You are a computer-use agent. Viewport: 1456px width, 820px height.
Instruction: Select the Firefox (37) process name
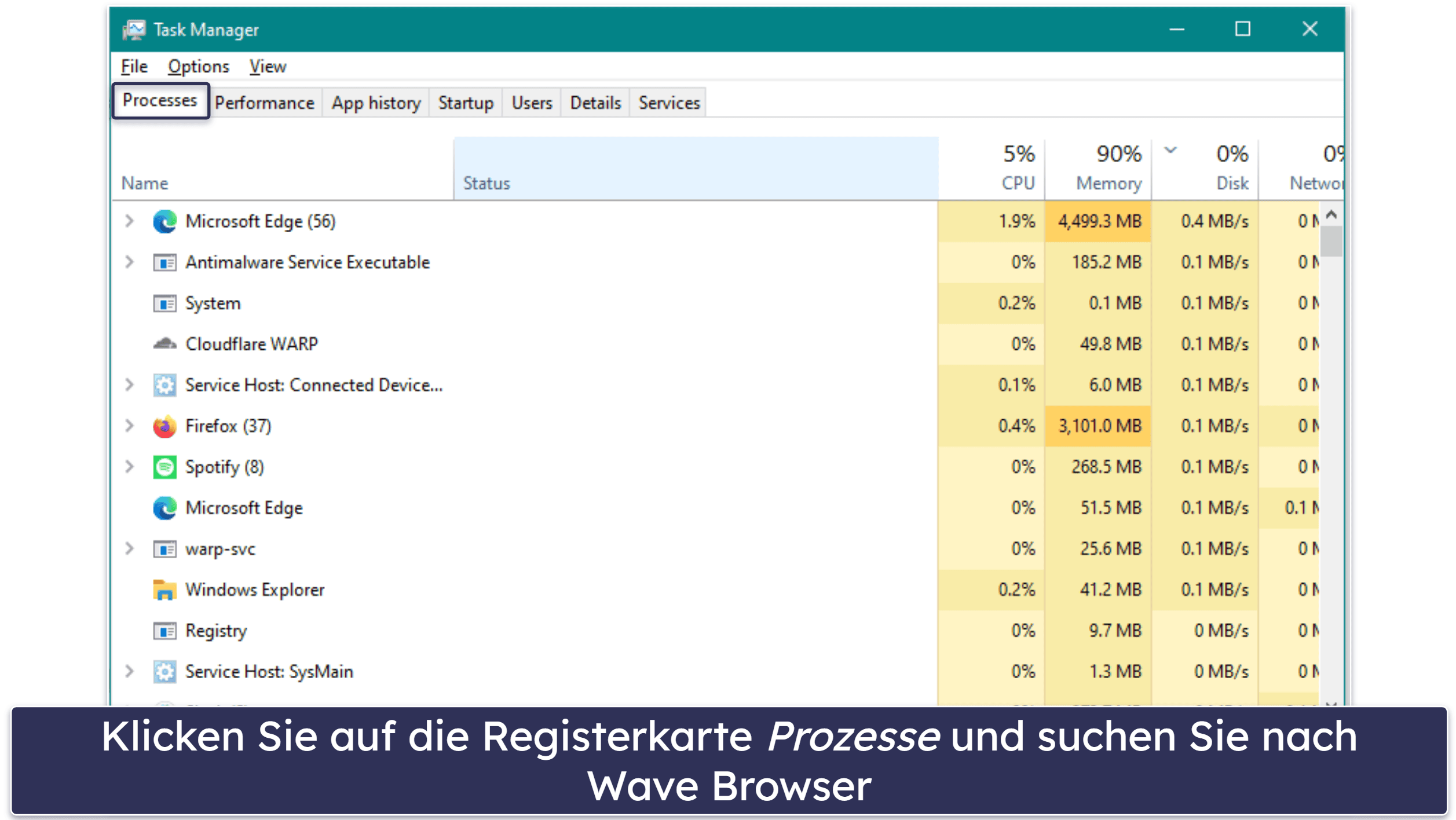pos(228,426)
